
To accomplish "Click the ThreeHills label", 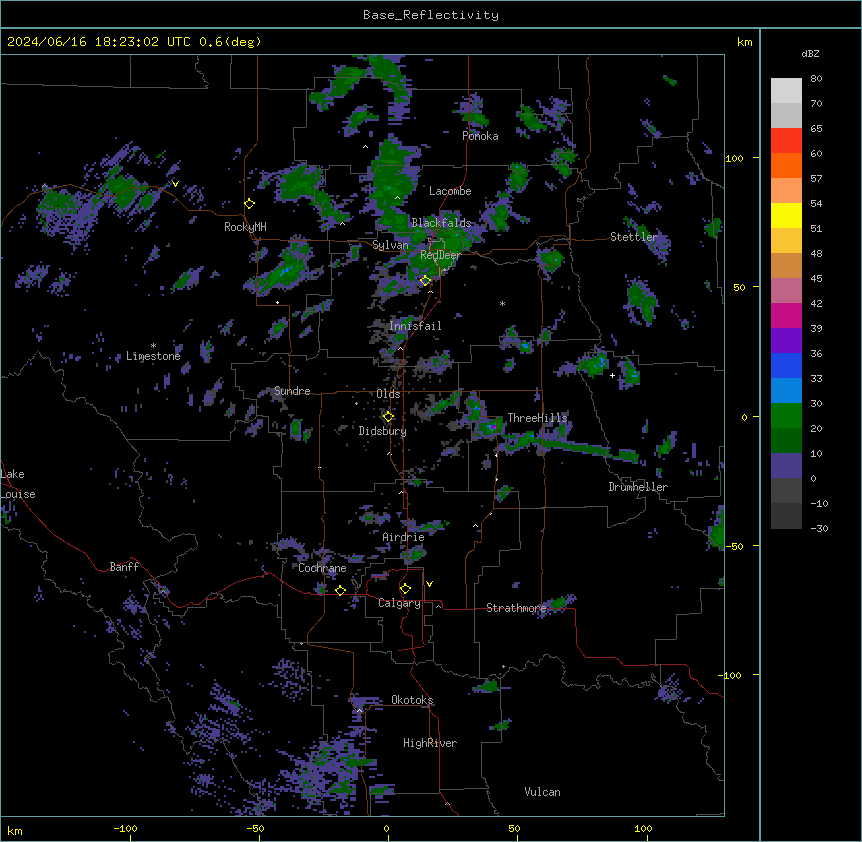I will [537, 418].
